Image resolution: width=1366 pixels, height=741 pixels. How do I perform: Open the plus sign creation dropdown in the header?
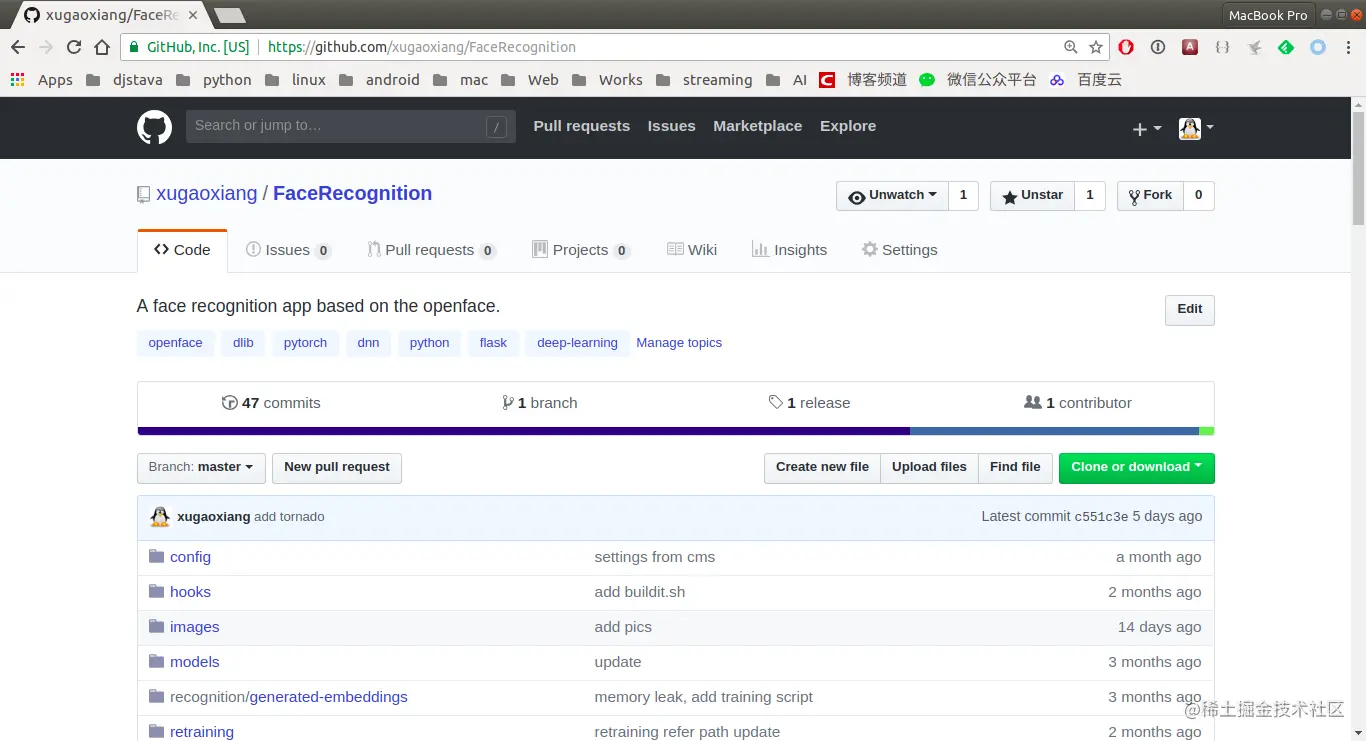click(x=1146, y=128)
